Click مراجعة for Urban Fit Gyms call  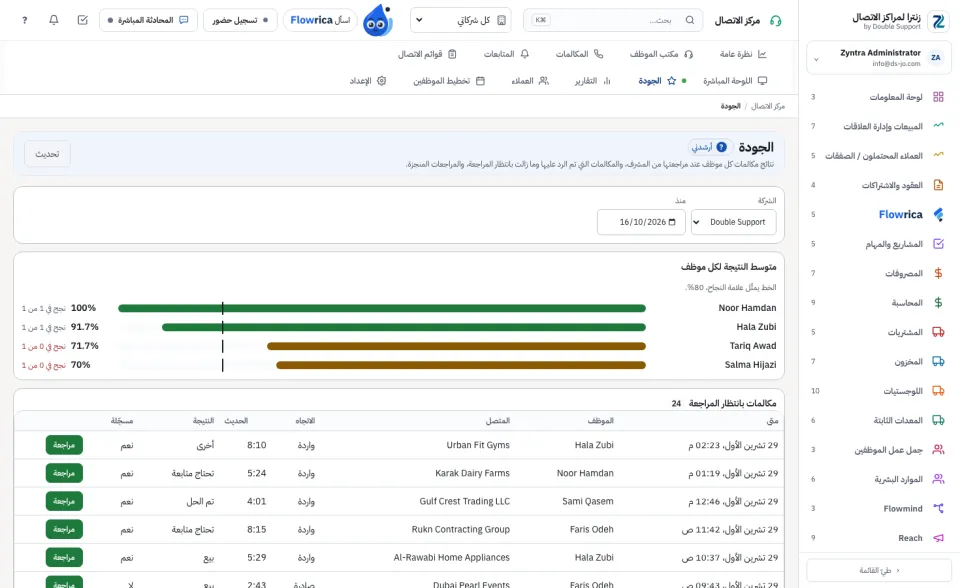pos(64,445)
